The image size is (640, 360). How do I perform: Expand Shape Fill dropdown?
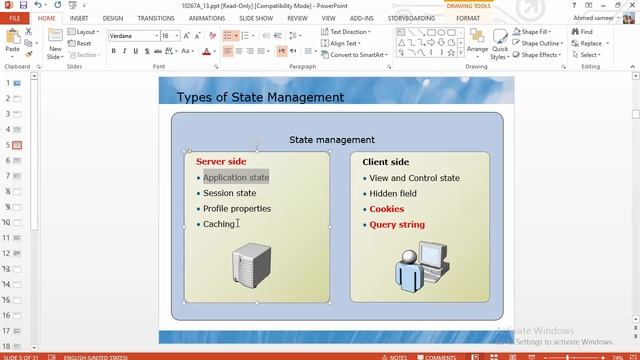tap(532, 31)
